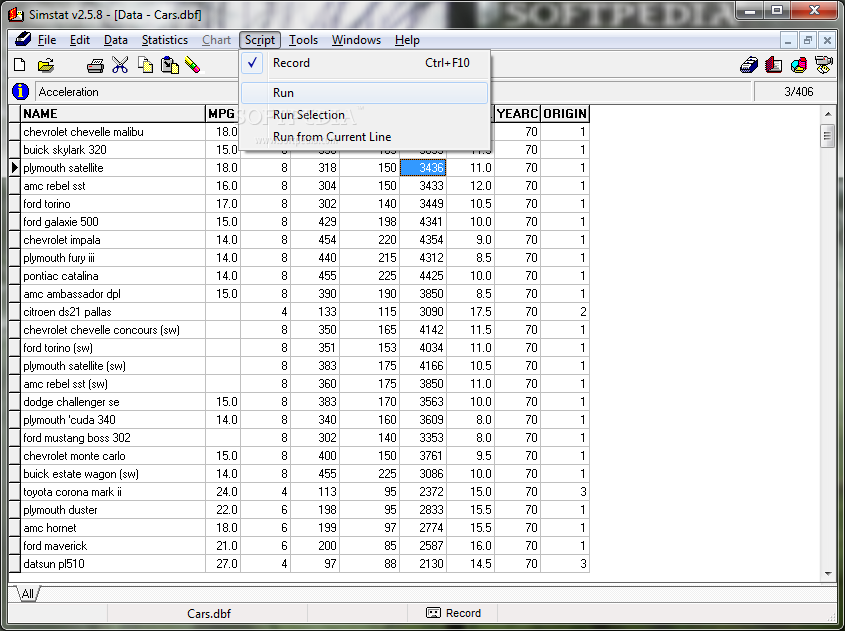Click the Cut scissors icon
Screen dimensions: 845x631
coord(120,65)
